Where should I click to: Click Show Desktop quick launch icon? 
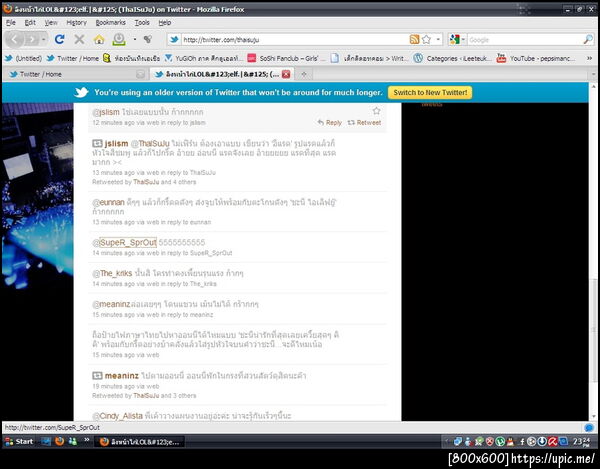coord(46,441)
